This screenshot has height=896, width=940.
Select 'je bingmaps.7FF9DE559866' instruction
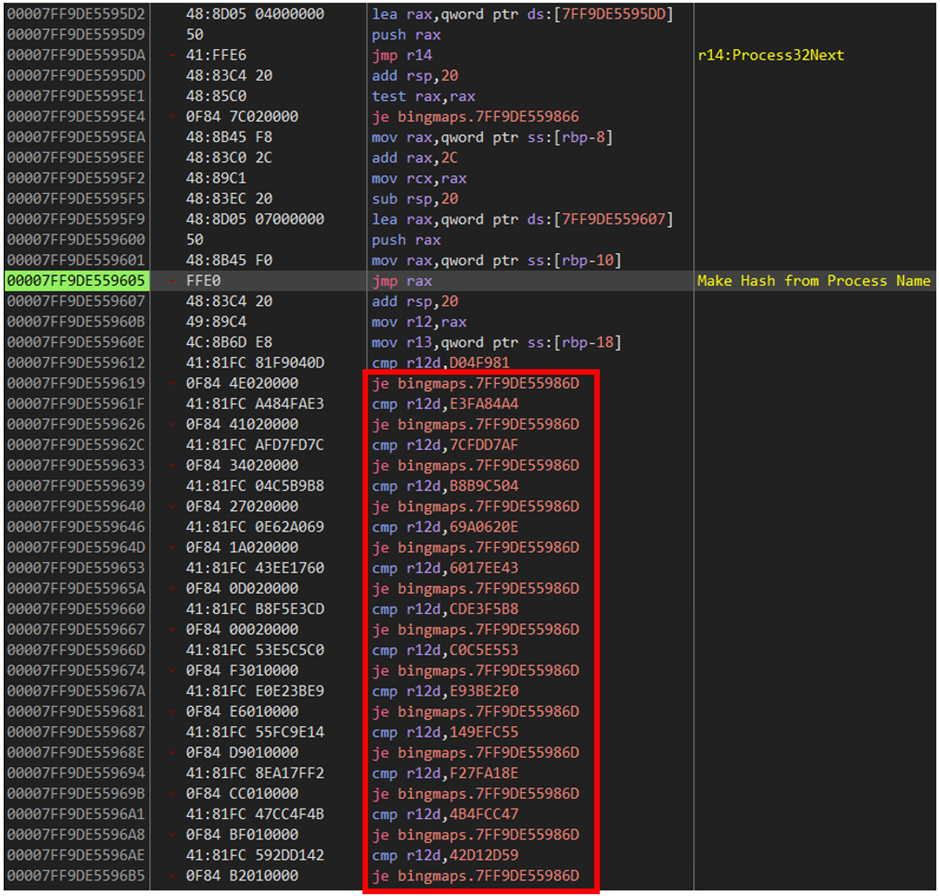pos(475,117)
